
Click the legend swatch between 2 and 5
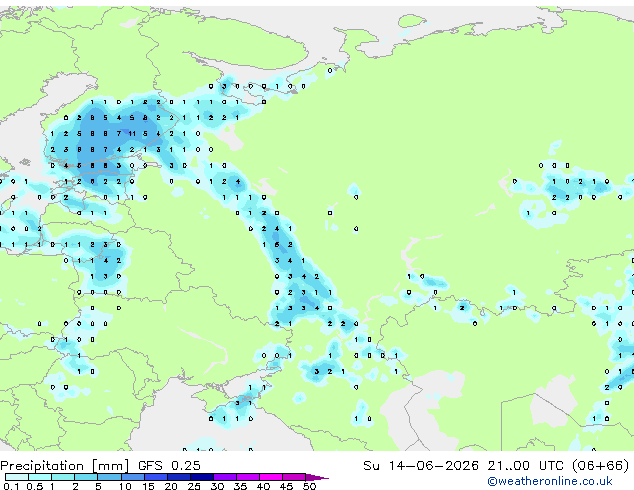pos(86,477)
